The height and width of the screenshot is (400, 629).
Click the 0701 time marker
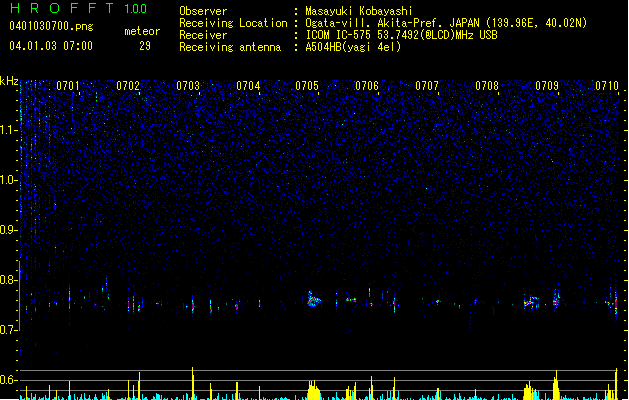tap(68, 85)
